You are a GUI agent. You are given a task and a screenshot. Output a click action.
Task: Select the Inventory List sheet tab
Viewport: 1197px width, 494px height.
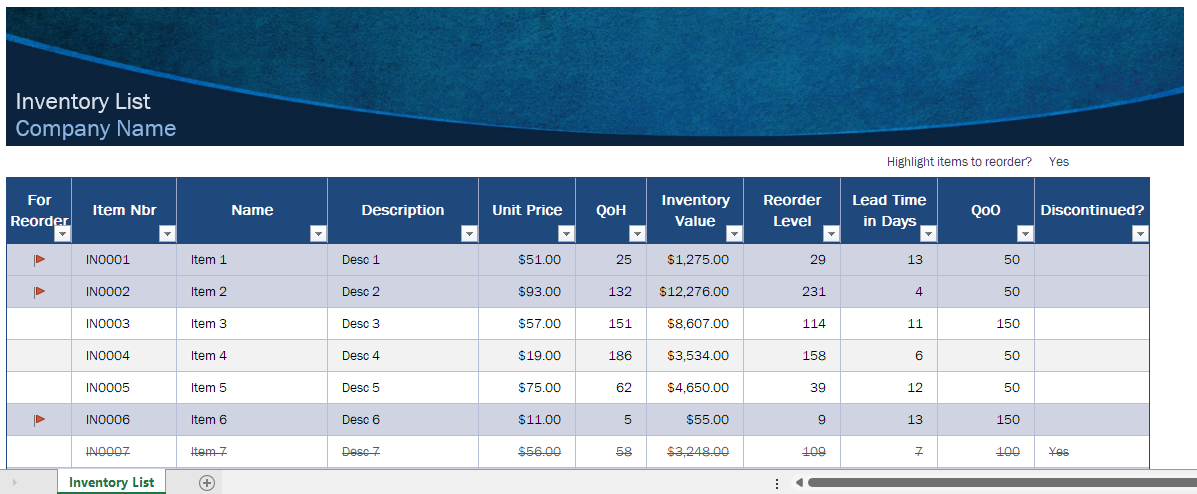coord(111,483)
